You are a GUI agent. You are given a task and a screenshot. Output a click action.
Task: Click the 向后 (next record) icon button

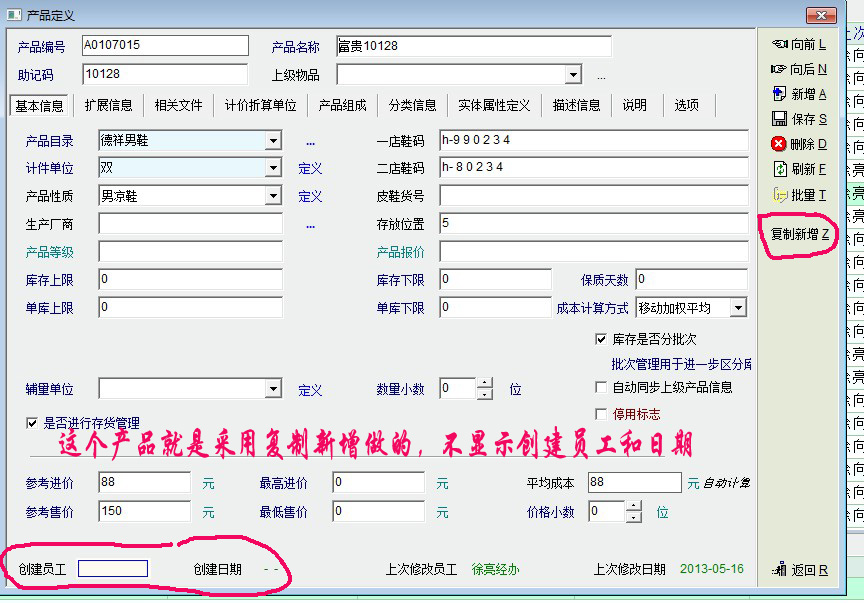point(799,70)
